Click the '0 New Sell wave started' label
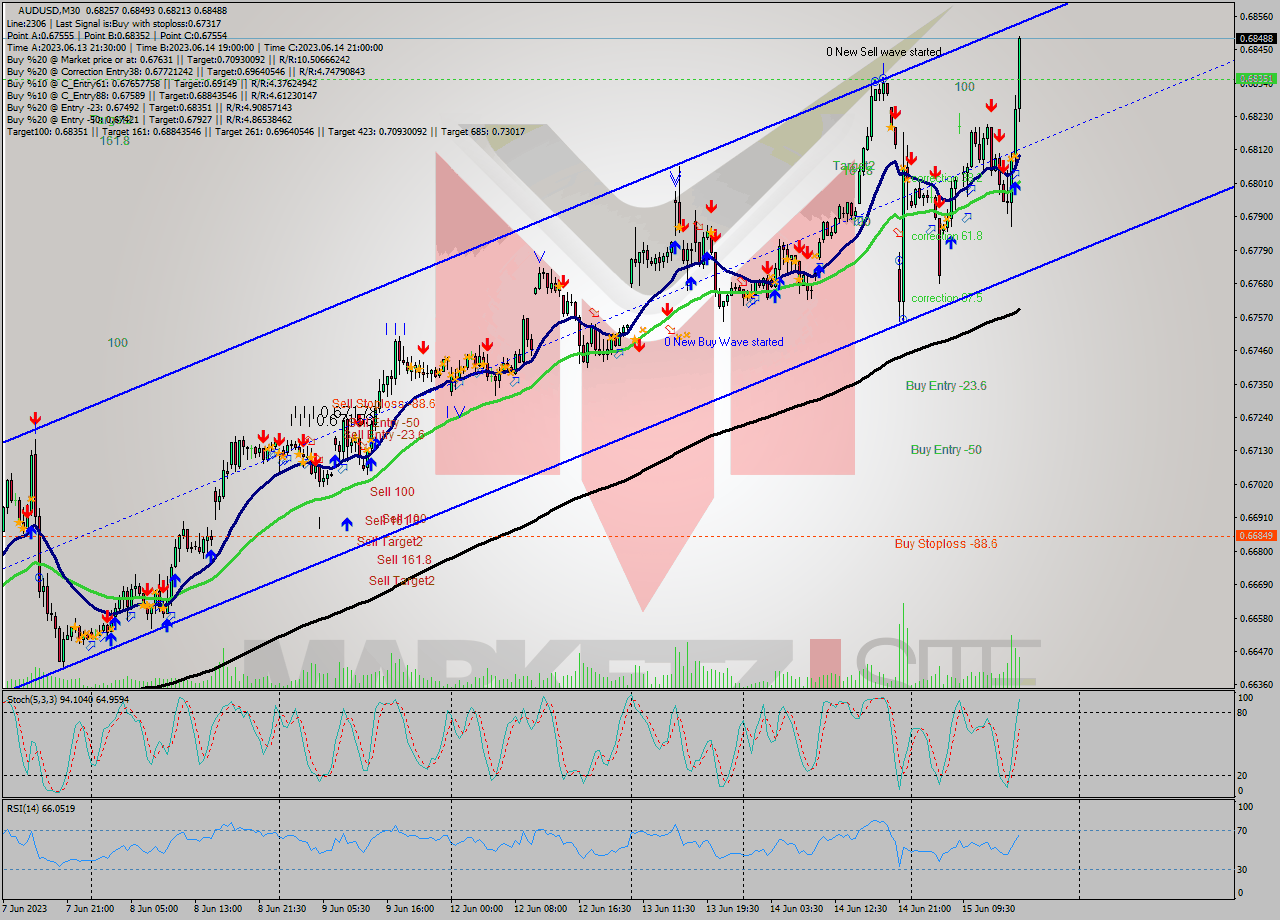Viewport: 1280px width, 920px height. click(x=883, y=52)
